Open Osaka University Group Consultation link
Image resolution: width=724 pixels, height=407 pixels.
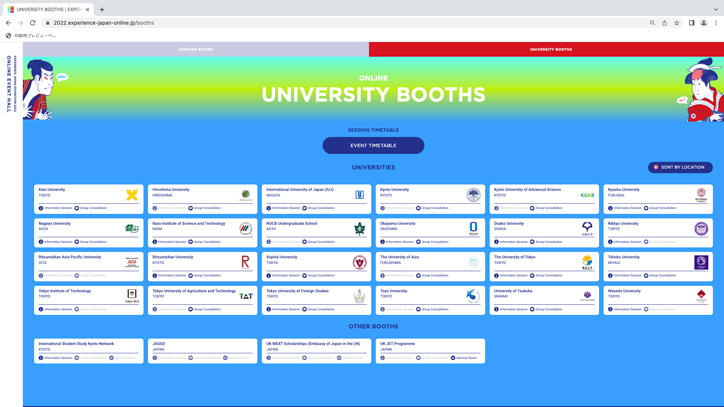click(x=546, y=242)
